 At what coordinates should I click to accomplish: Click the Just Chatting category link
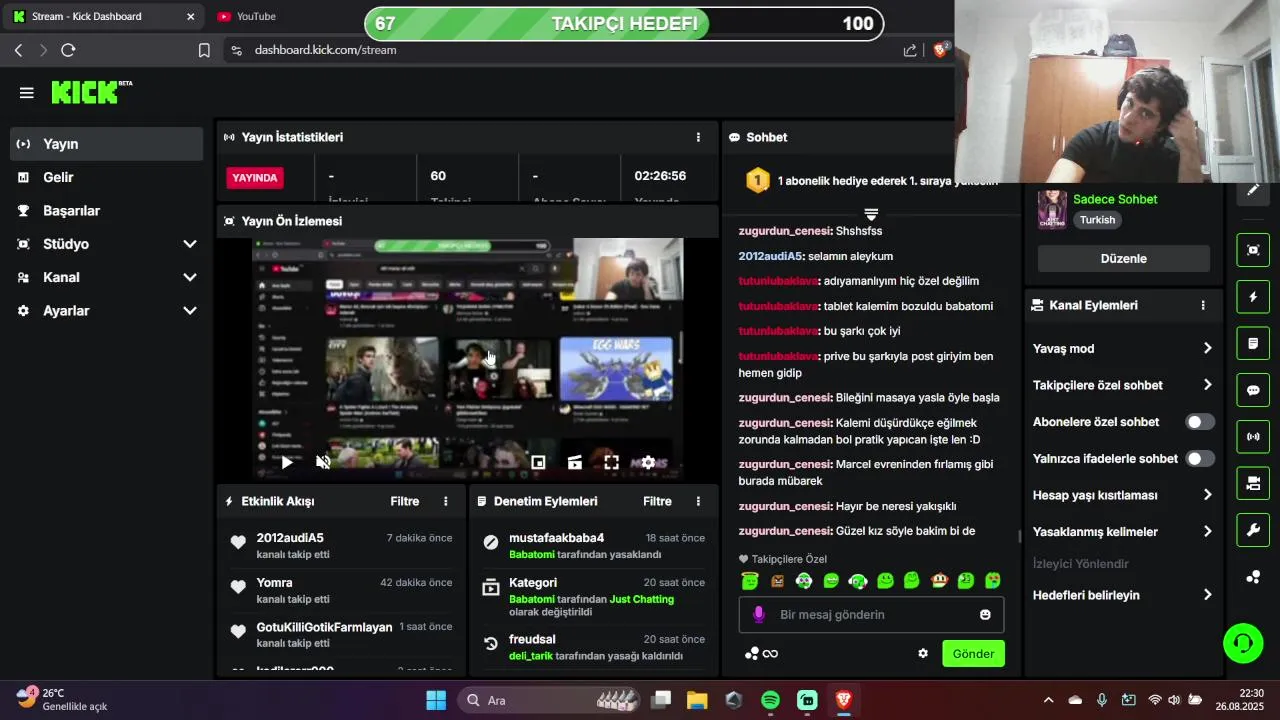642,599
